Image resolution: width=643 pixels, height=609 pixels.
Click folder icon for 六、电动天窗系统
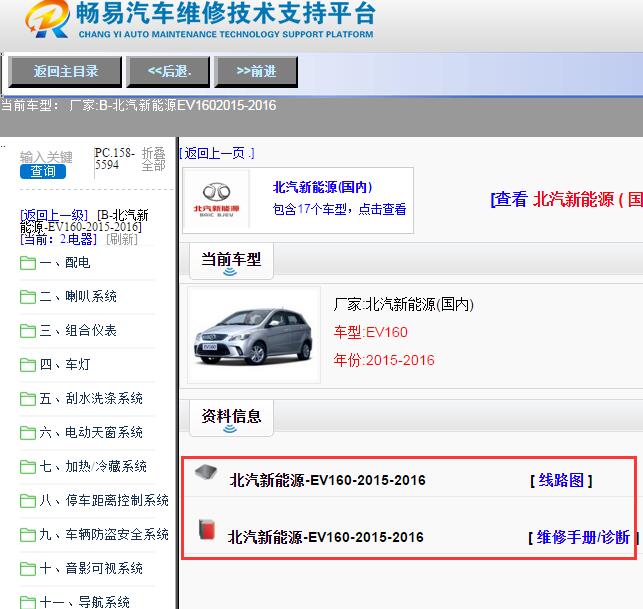(x=28, y=433)
